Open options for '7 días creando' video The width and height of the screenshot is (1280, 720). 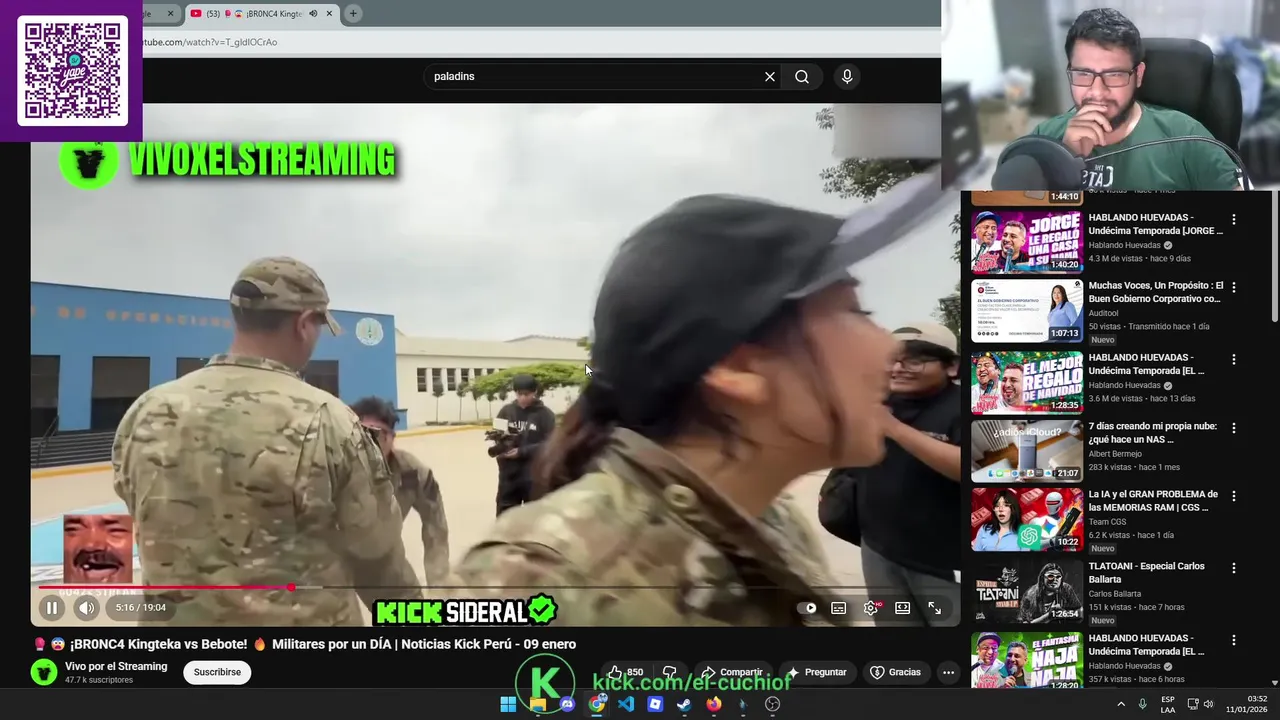pyautogui.click(x=1233, y=428)
